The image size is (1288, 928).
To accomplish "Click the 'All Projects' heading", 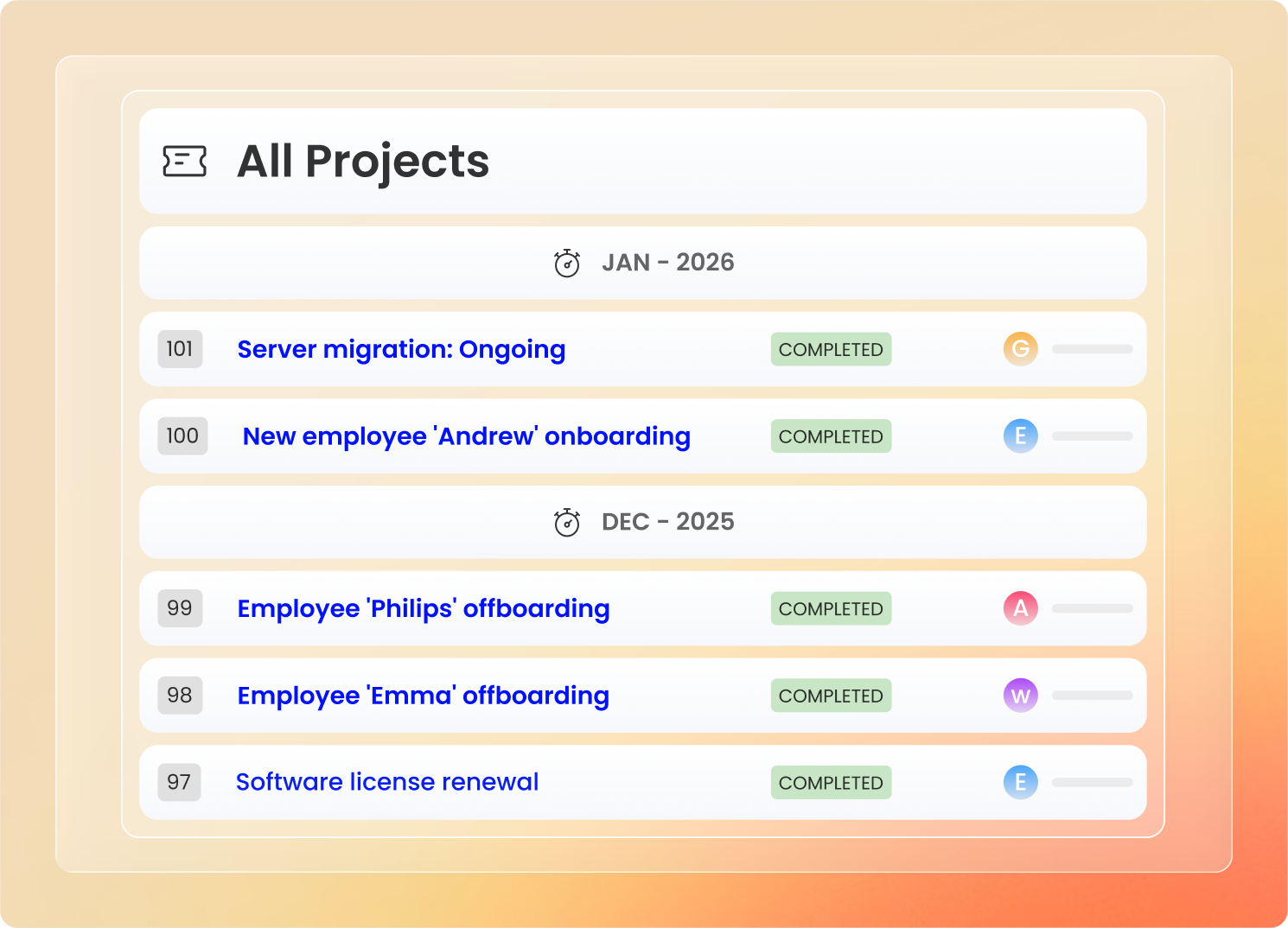I will tap(363, 162).
